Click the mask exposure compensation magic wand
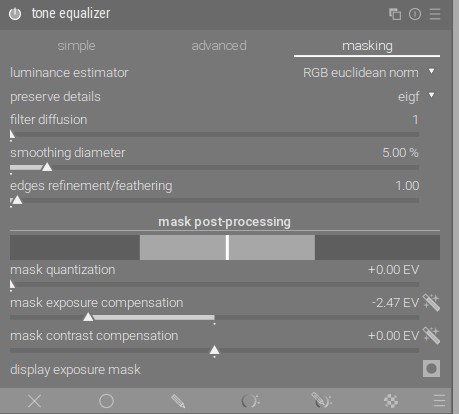The image size is (459, 414). [x=431, y=302]
